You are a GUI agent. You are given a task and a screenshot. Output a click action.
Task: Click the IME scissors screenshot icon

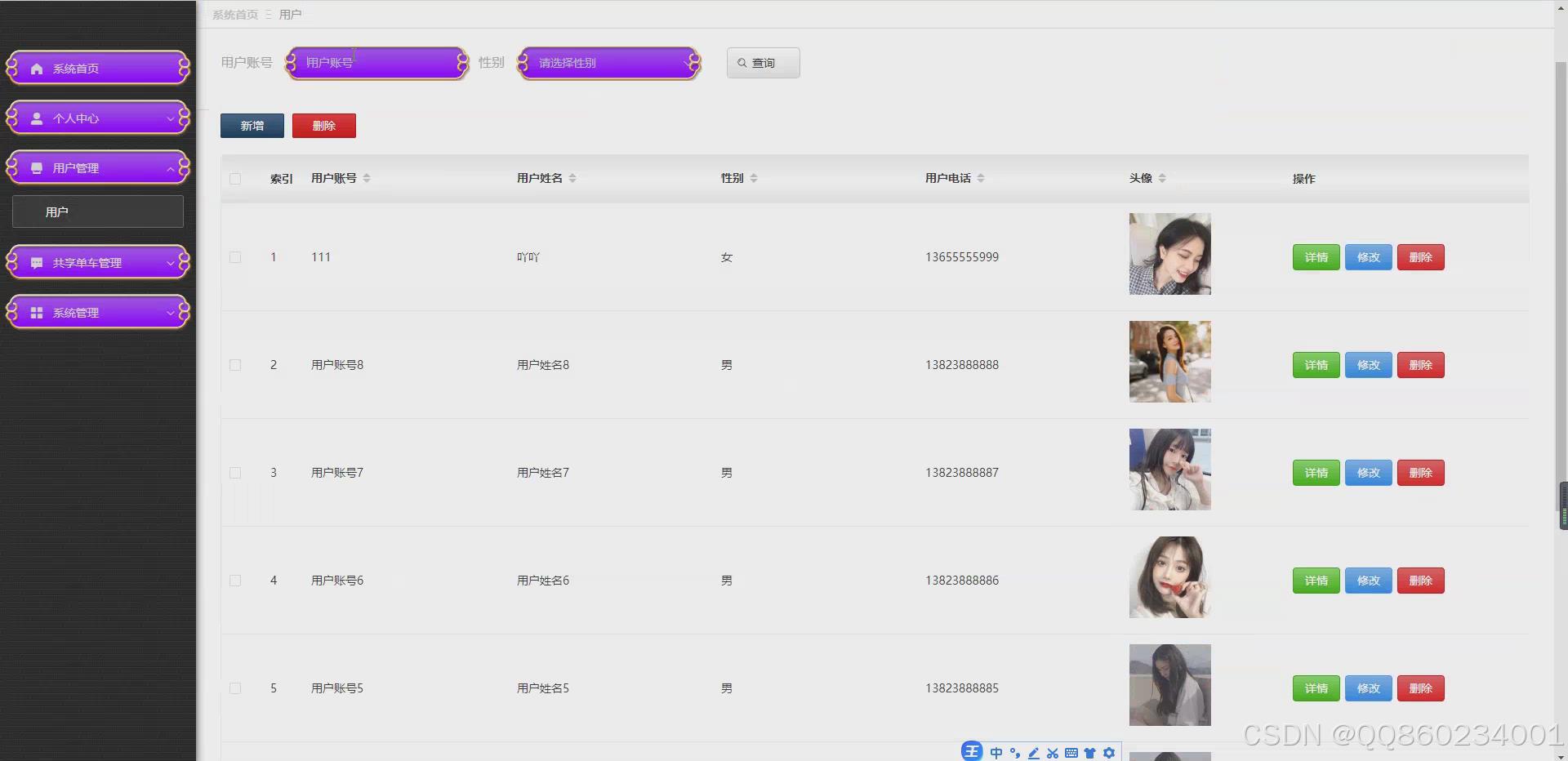click(1053, 753)
